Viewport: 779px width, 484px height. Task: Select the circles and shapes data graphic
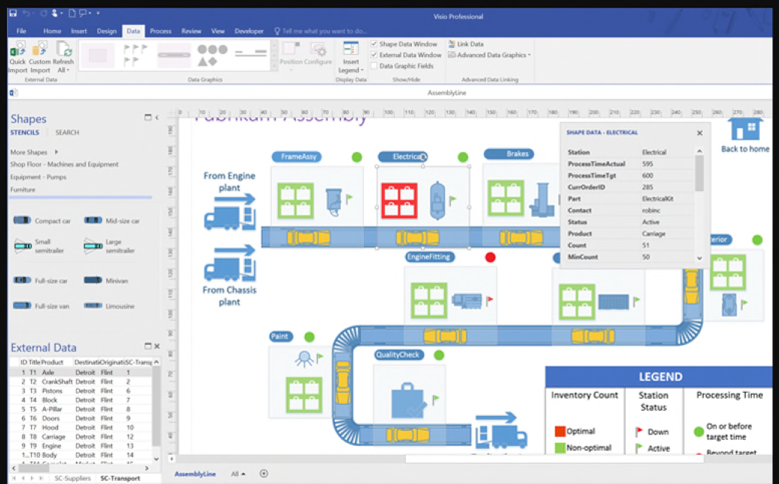(x=213, y=55)
